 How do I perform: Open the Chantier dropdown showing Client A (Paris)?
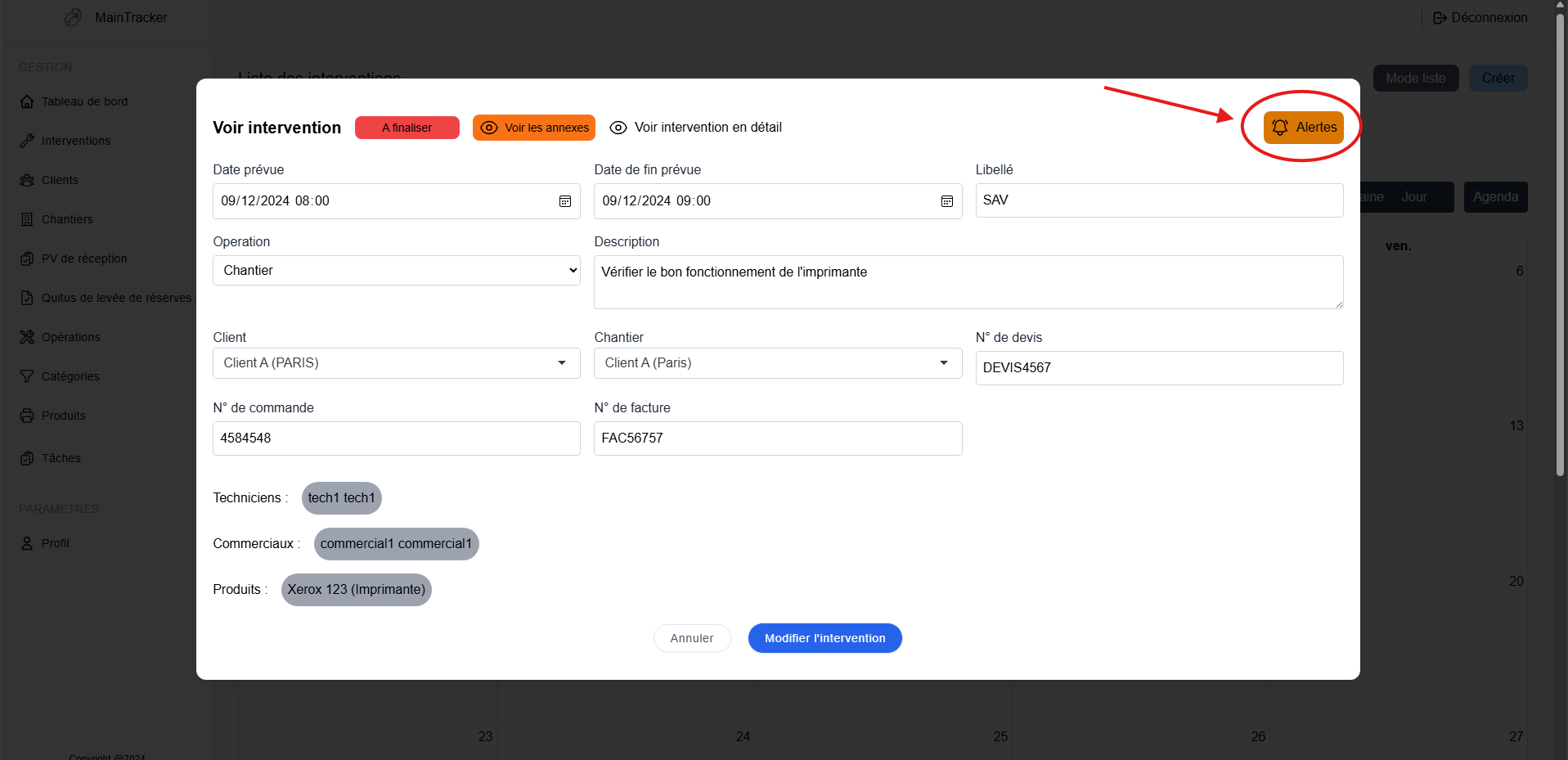(x=777, y=363)
